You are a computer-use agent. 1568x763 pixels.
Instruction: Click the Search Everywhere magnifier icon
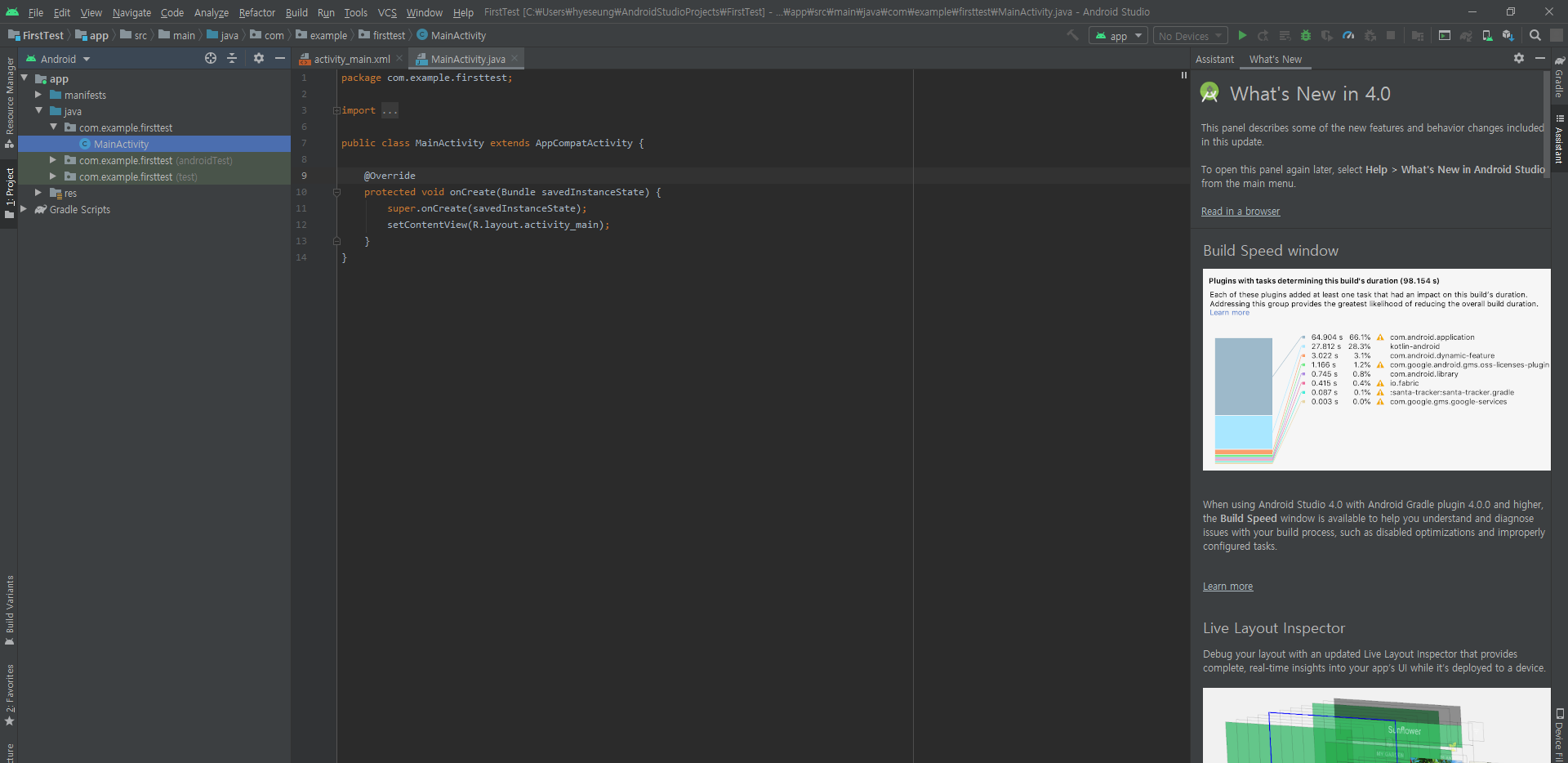(x=1535, y=35)
